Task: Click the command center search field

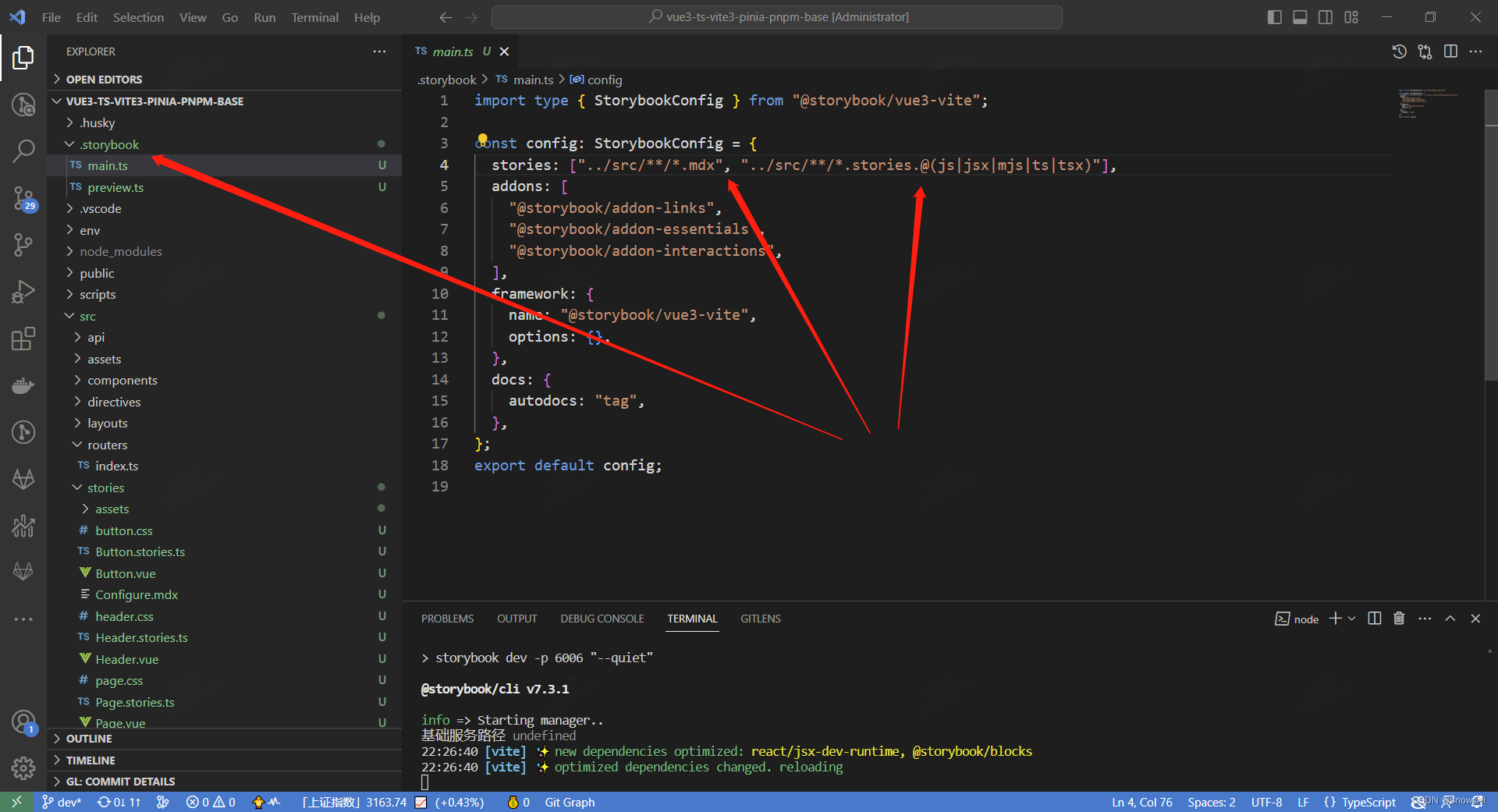Action: pos(777,17)
